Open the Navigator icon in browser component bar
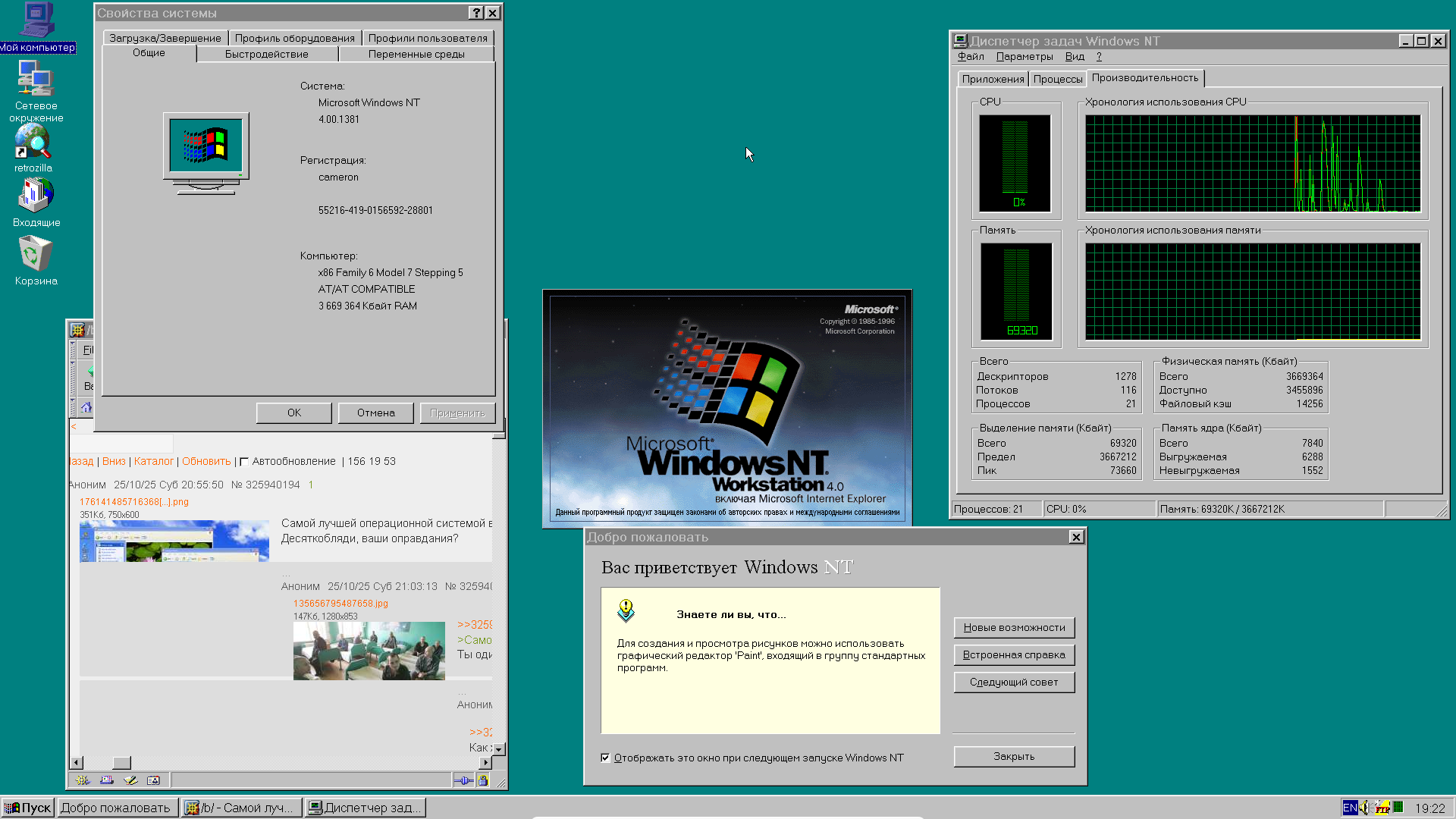Viewport: 1456px width, 819px height. click(x=83, y=780)
